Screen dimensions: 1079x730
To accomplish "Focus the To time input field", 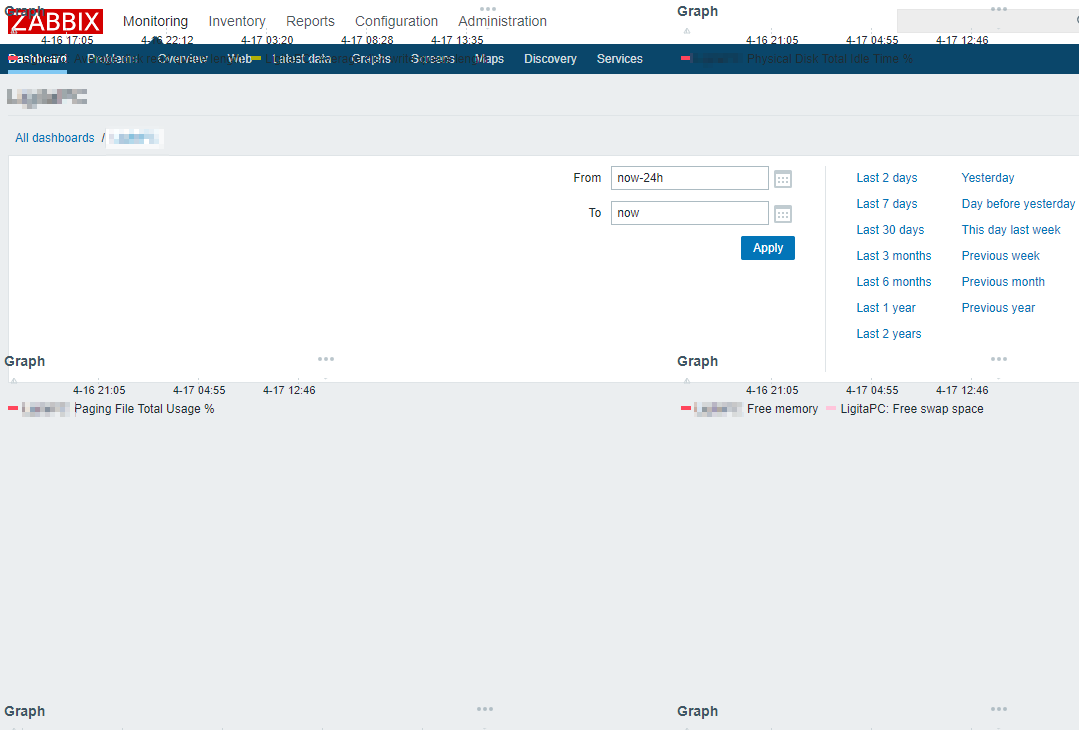I will [690, 213].
